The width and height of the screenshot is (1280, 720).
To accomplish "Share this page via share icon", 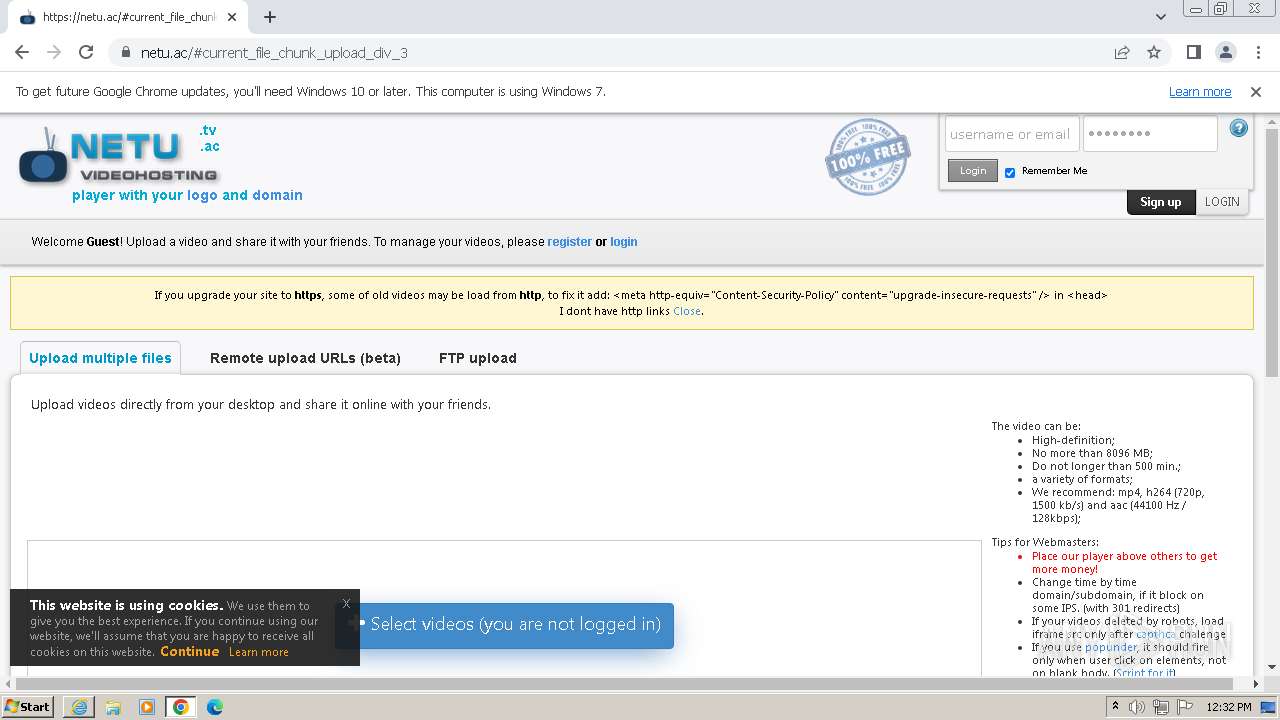I will click(x=1122, y=52).
